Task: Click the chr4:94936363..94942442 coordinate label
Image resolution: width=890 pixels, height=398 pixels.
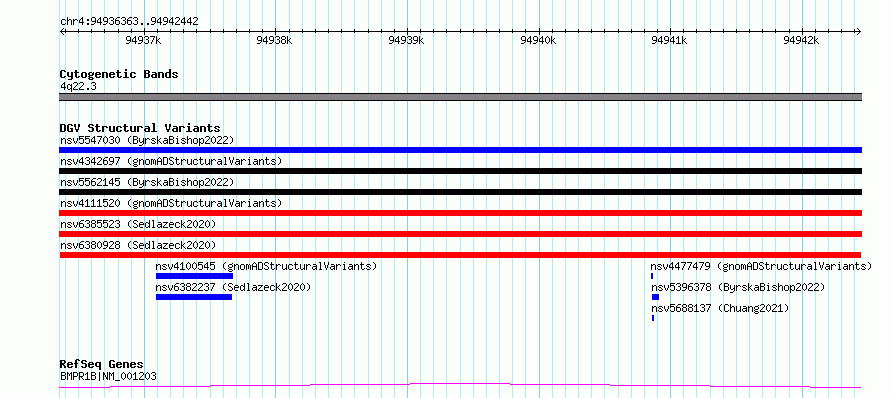Action: click(129, 22)
